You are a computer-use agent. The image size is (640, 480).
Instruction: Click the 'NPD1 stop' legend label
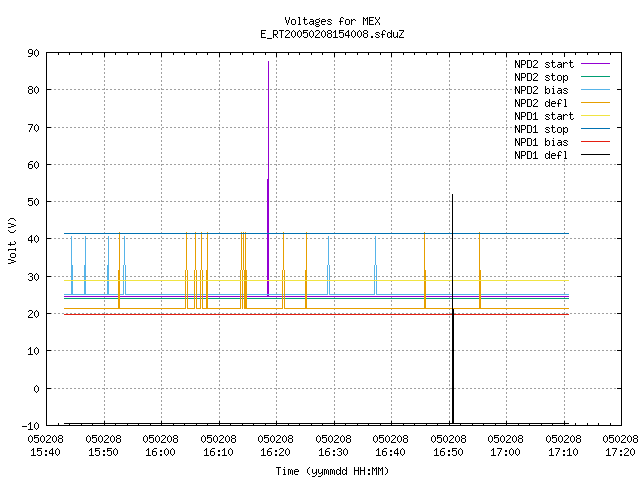(541, 129)
